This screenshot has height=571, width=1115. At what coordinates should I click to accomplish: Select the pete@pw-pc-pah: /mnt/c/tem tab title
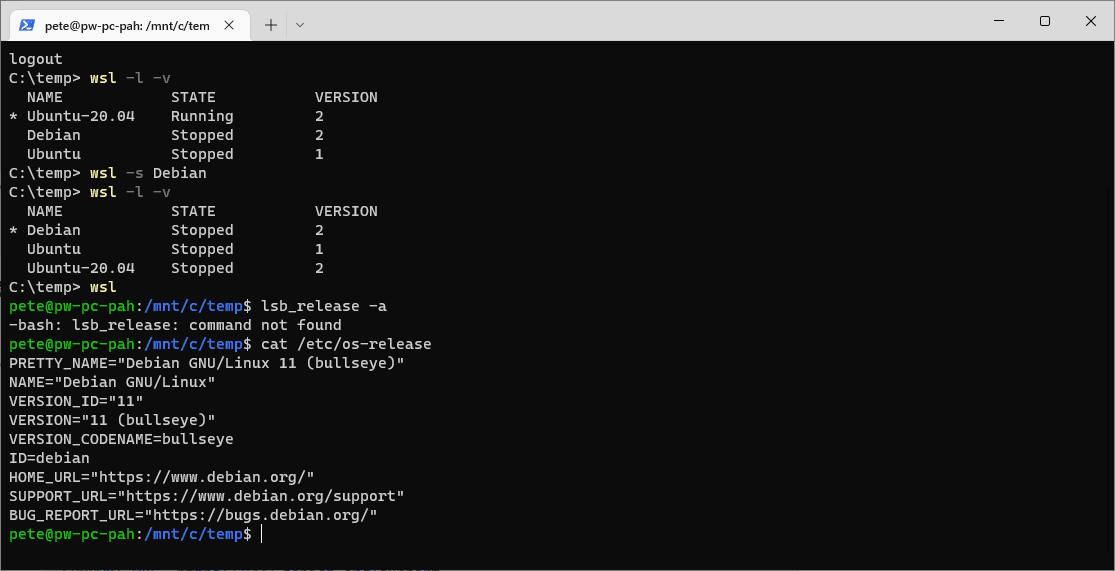[x=127, y=26]
